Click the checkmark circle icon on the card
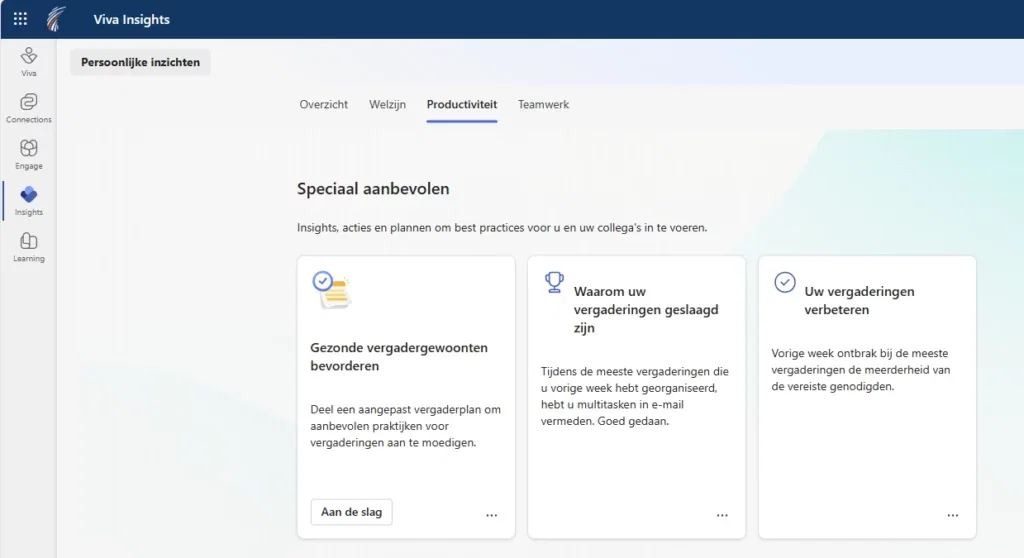The height and width of the screenshot is (558, 1024). point(785,282)
